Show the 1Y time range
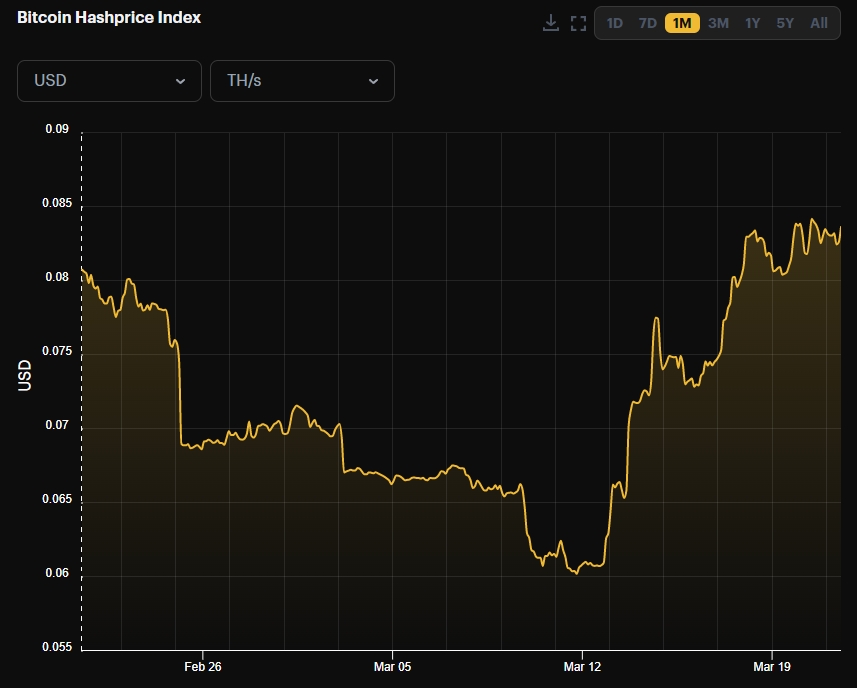Viewport: 857px width, 688px height. pos(752,23)
